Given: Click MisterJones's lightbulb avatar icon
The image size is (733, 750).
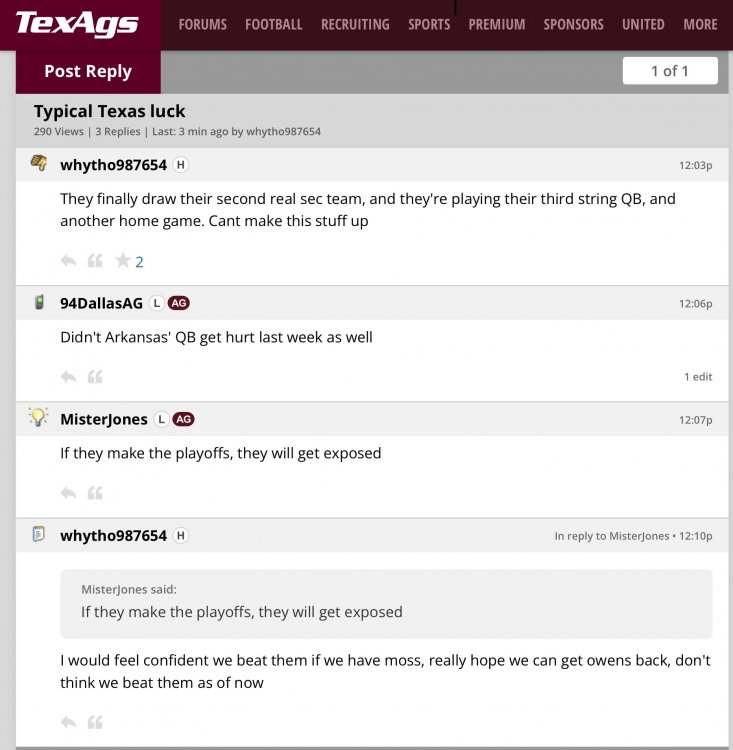Looking at the screenshot, I should [39, 418].
